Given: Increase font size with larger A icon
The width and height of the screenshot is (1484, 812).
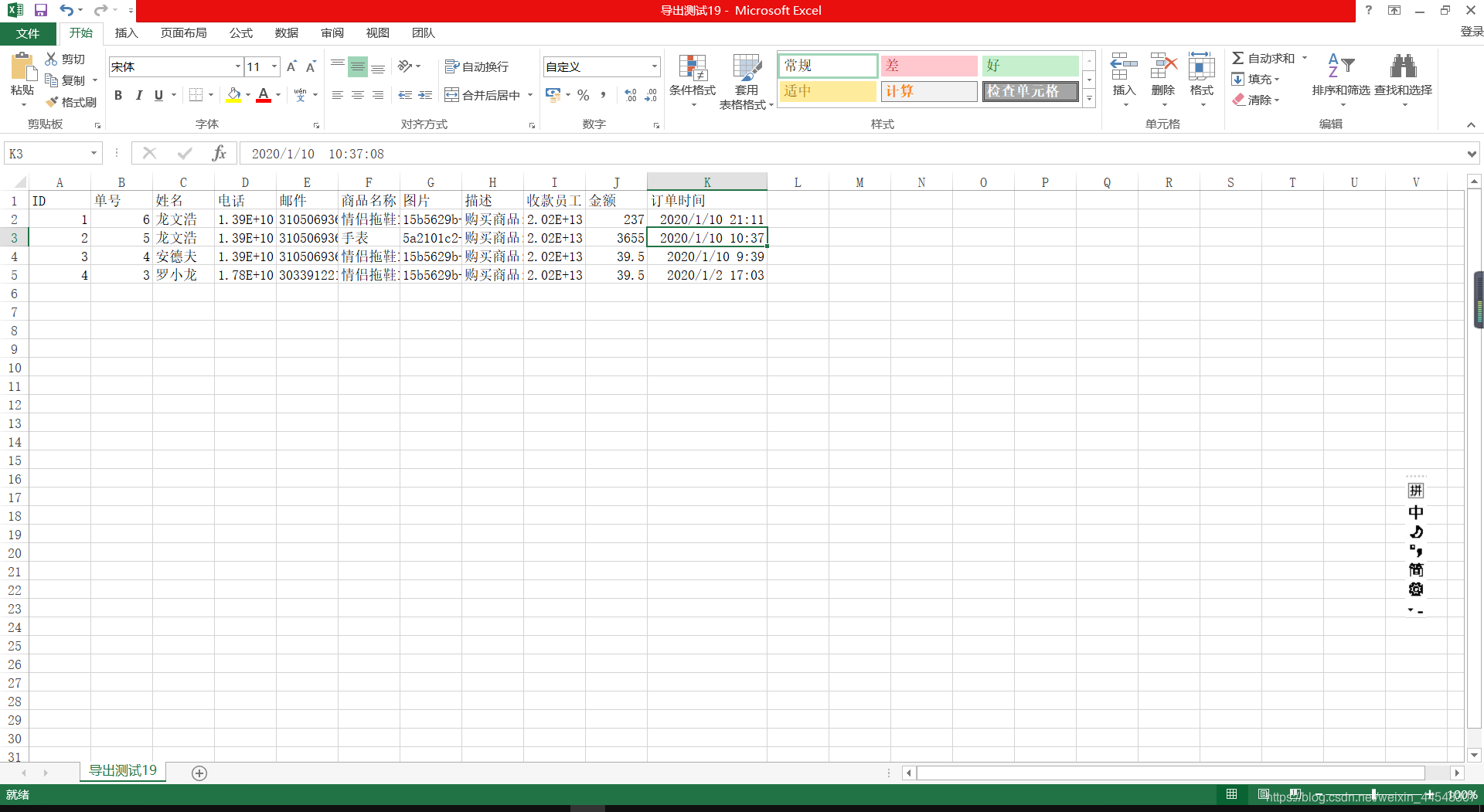Looking at the screenshot, I should pyautogui.click(x=291, y=66).
